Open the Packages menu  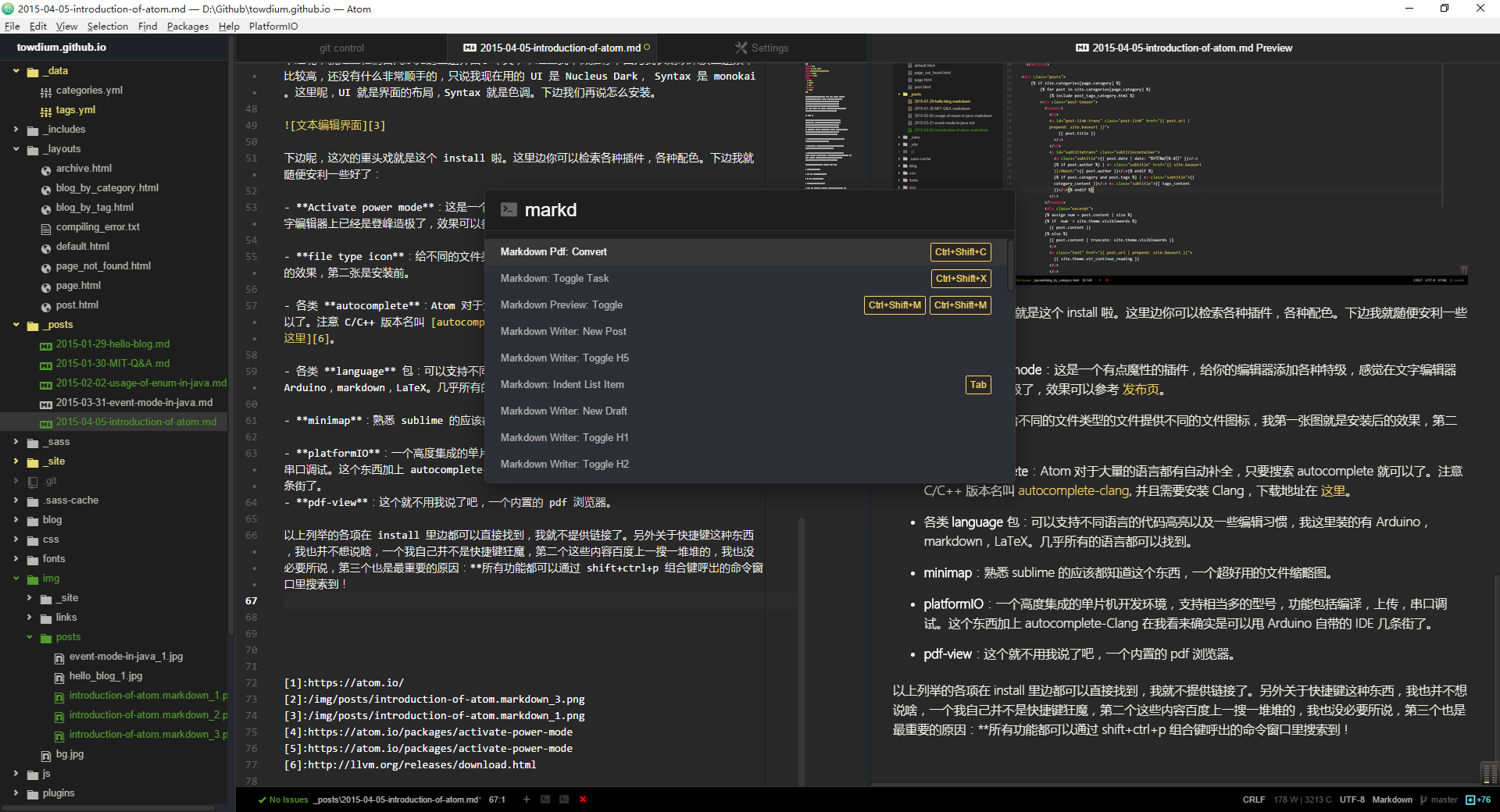[187, 26]
